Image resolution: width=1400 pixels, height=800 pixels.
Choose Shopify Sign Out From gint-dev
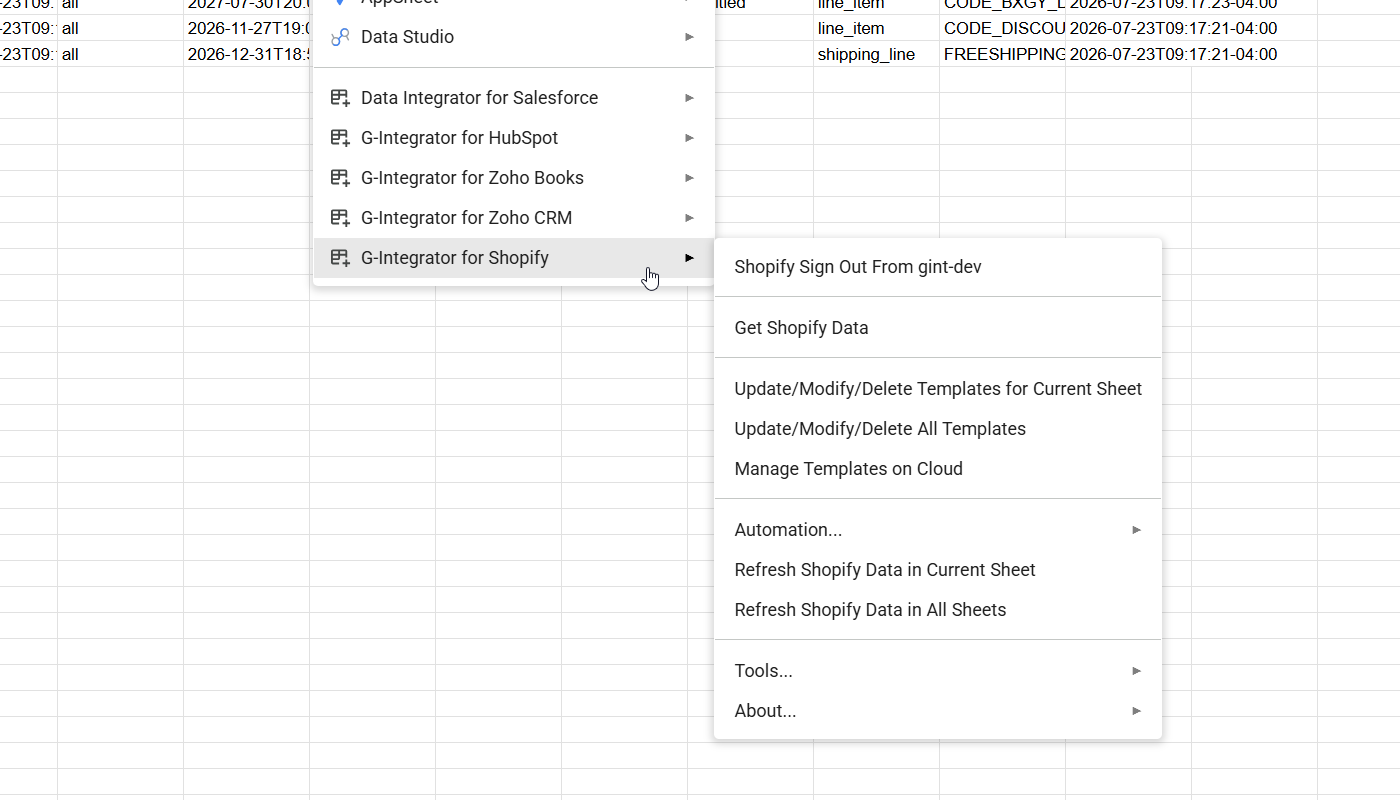(938, 267)
